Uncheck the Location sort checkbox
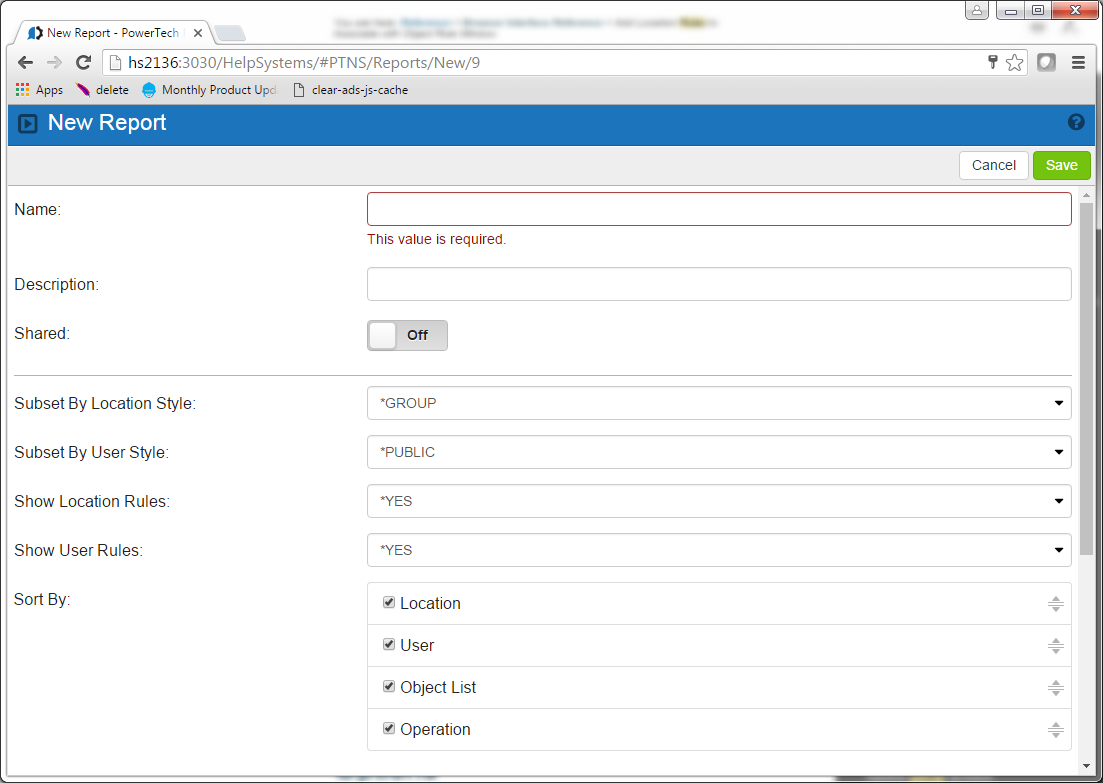This screenshot has height=783, width=1103. (389, 603)
